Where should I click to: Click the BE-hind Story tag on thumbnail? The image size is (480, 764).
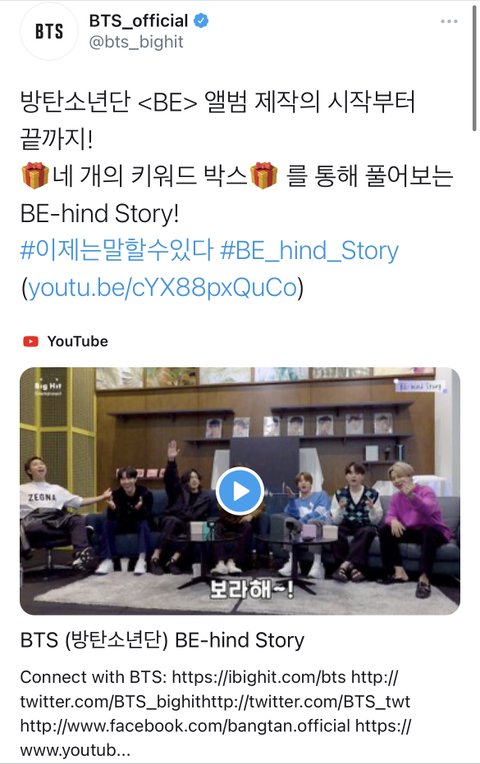[x=419, y=386]
